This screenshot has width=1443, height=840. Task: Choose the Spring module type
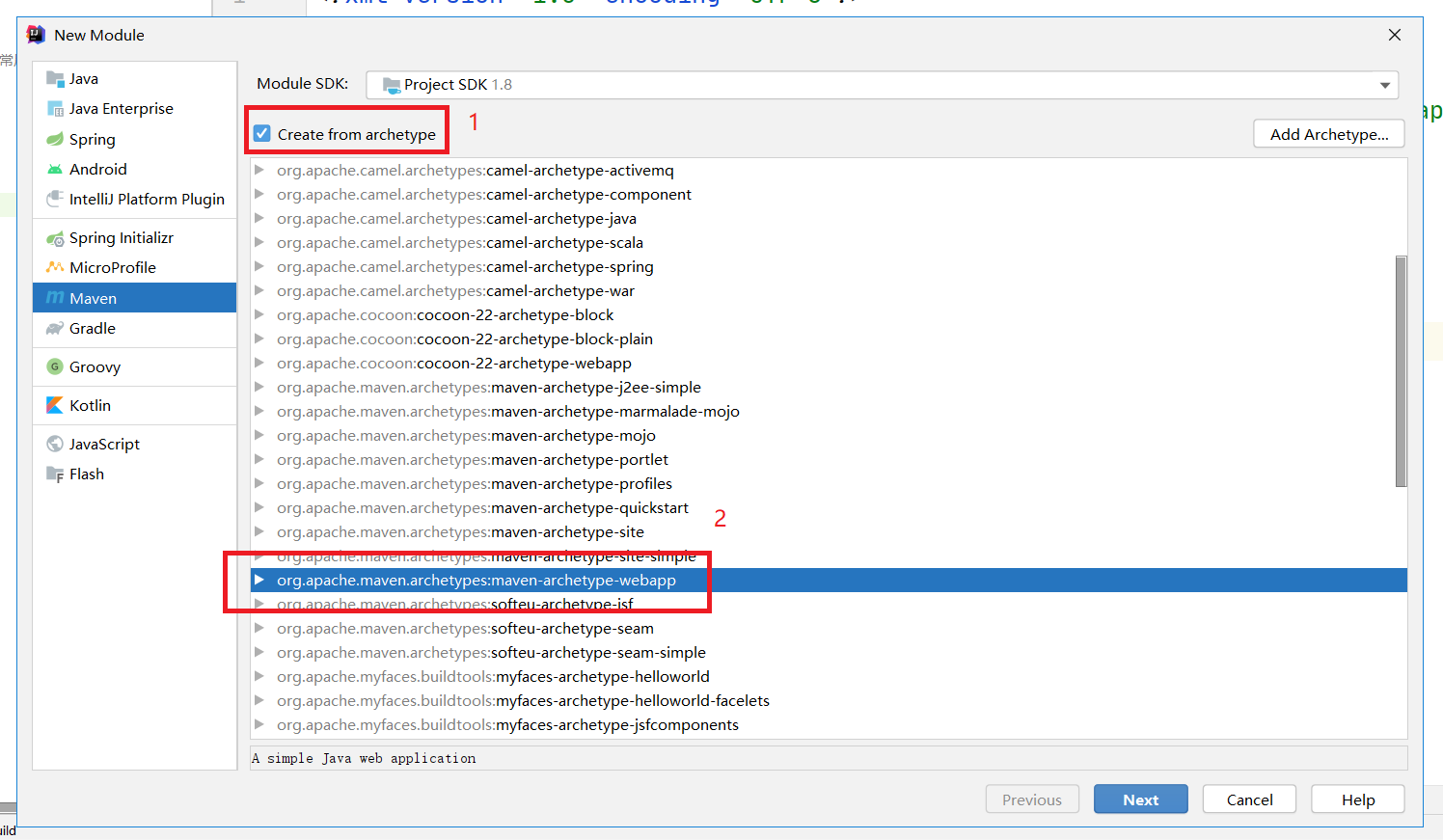point(135,139)
